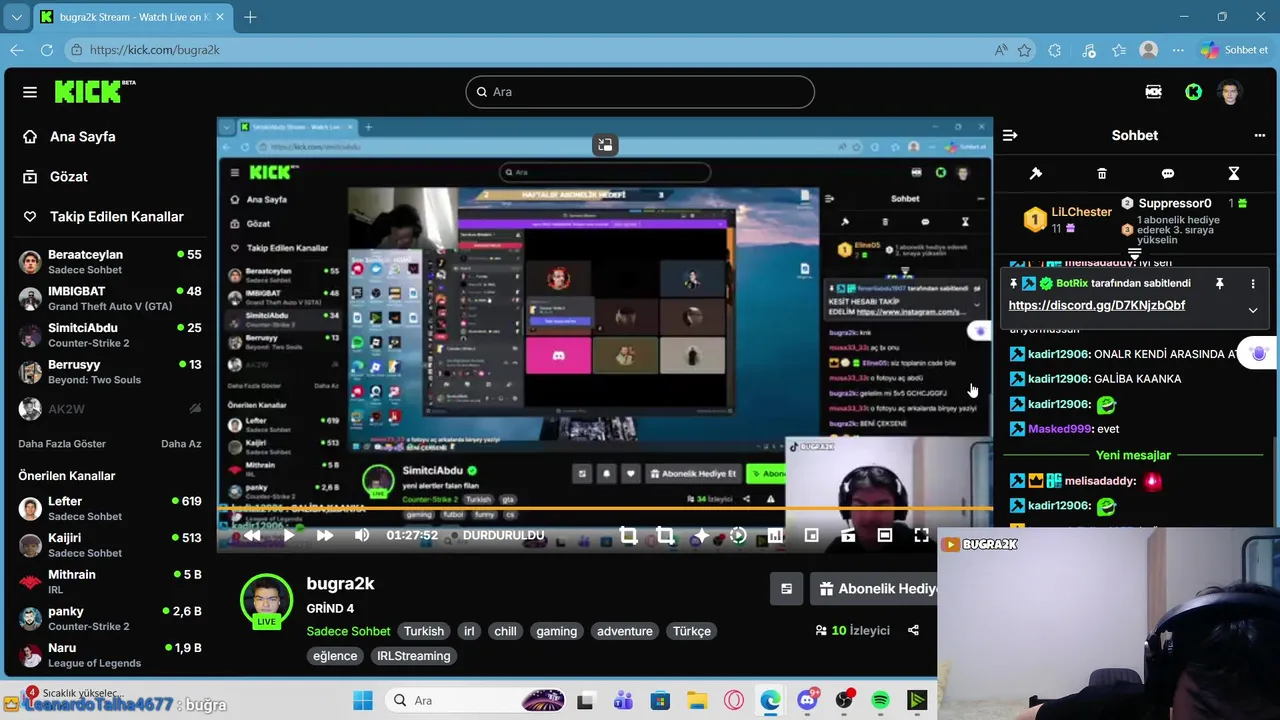Open the user avatar menu
Image resolution: width=1280 pixels, height=720 pixels.
point(1230,92)
